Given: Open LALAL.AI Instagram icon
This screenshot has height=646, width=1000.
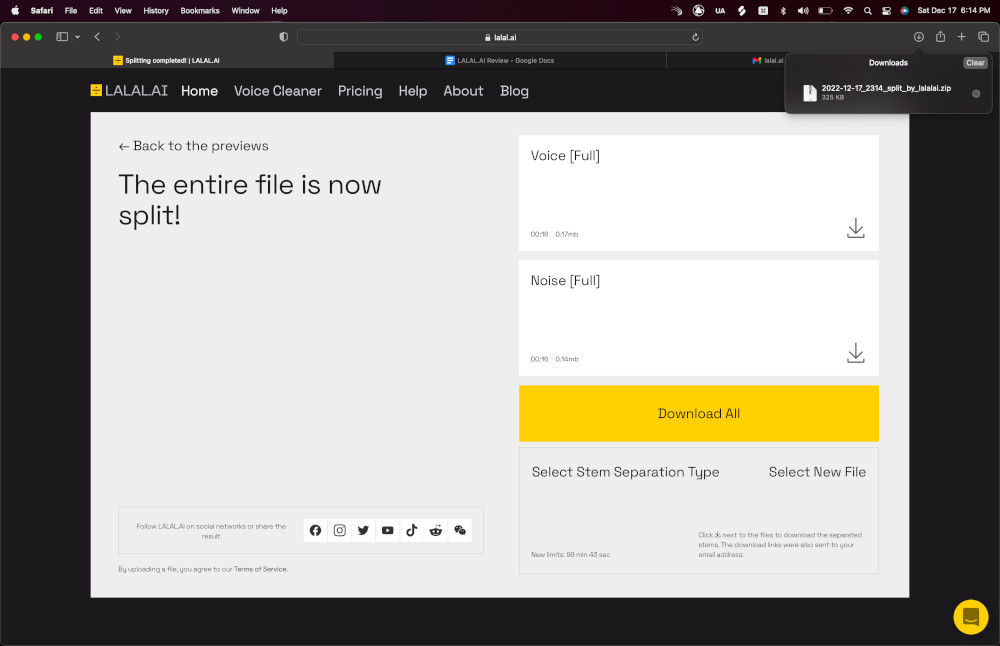Looking at the screenshot, I should (339, 530).
